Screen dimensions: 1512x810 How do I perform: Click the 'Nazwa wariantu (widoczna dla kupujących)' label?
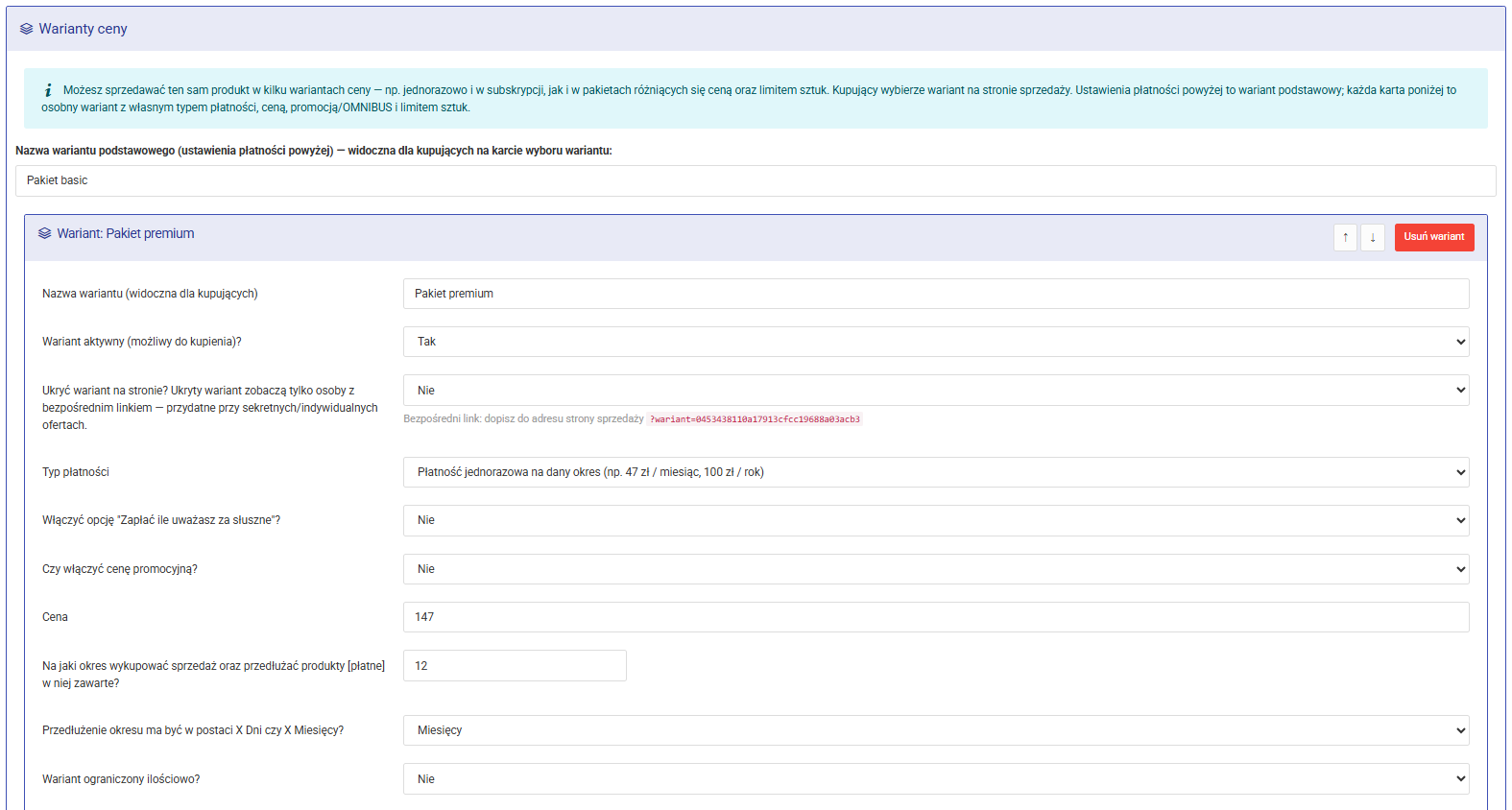pos(150,294)
